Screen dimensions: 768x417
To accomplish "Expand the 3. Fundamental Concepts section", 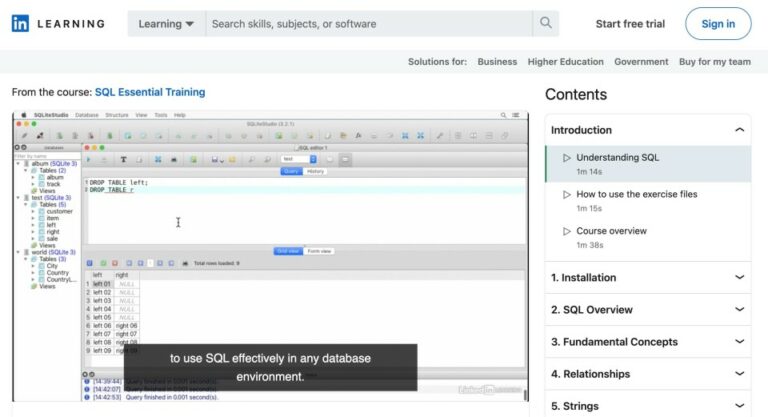I will 648,342.
